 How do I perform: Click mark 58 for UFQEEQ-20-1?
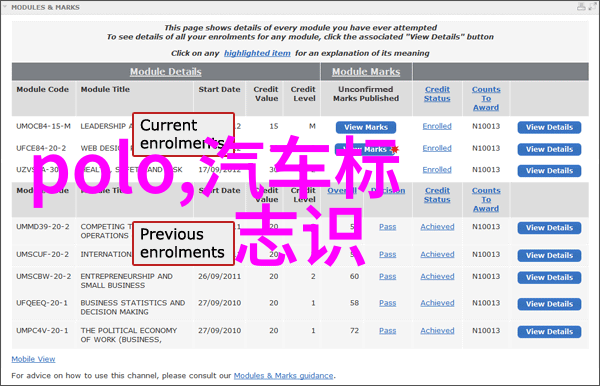[x=354, y=303]
